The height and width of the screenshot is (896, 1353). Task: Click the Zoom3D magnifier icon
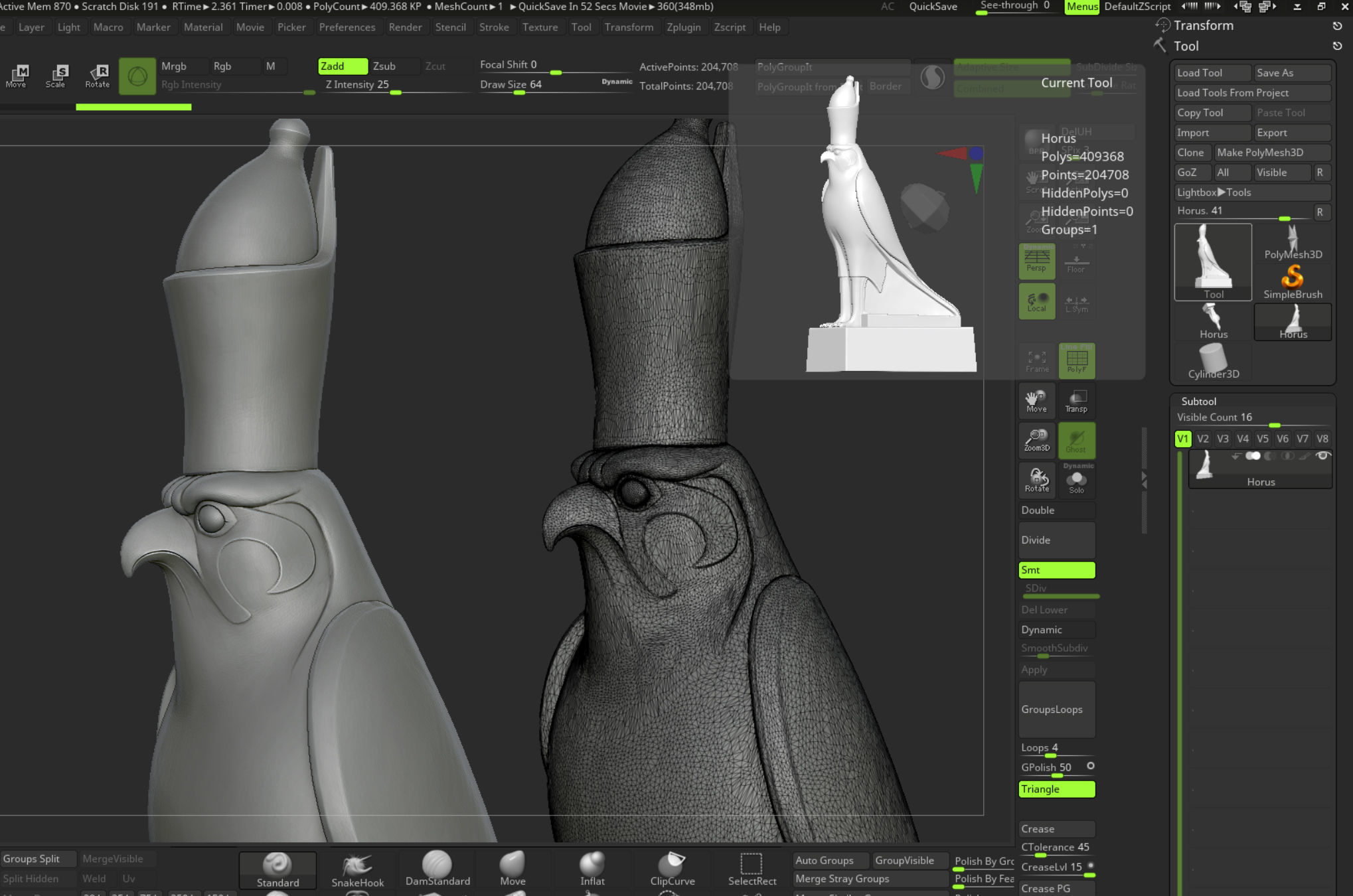[x=1036, y=441]
